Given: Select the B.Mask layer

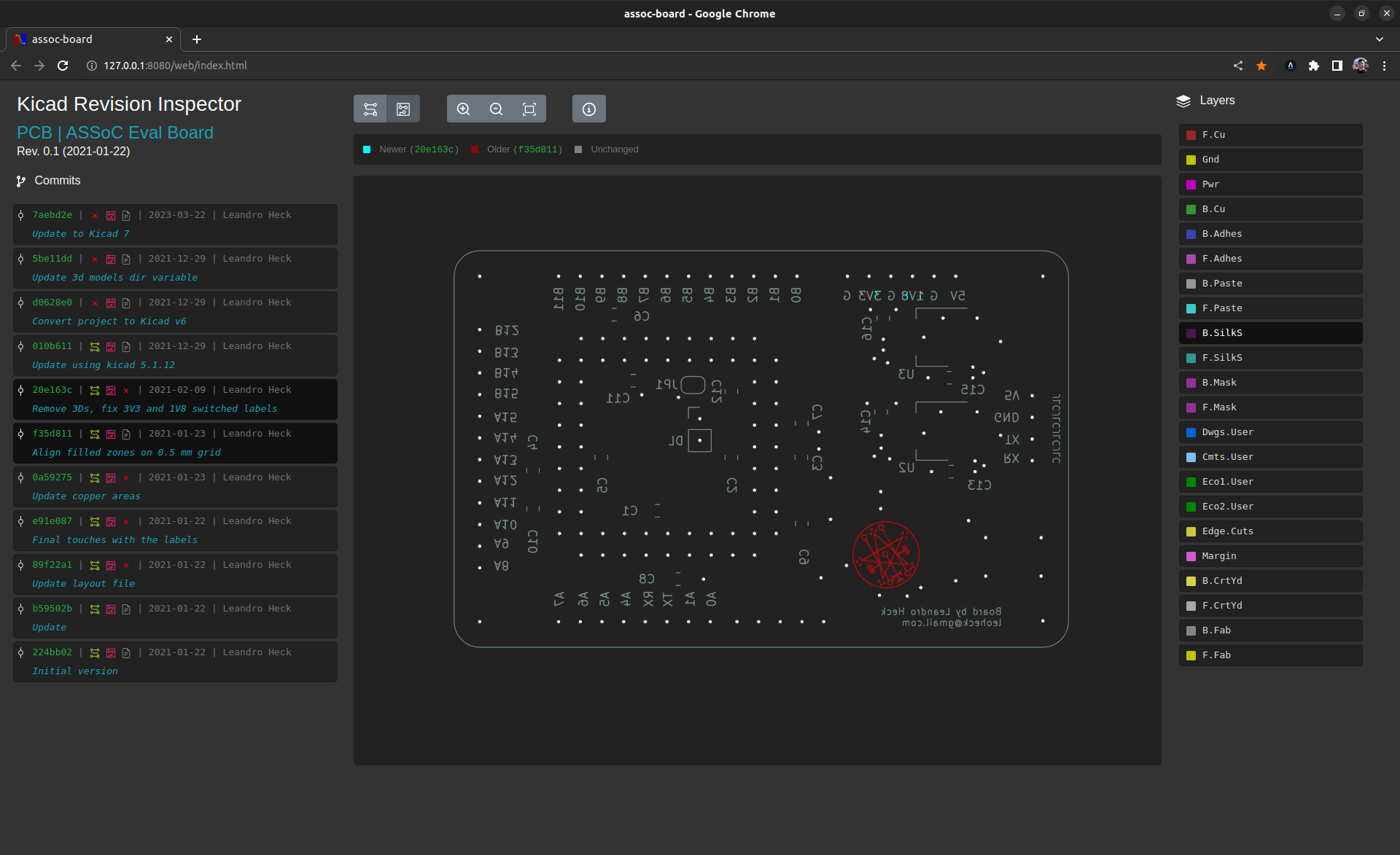Looking at the screenshot, I should [x=1269, y=383].
